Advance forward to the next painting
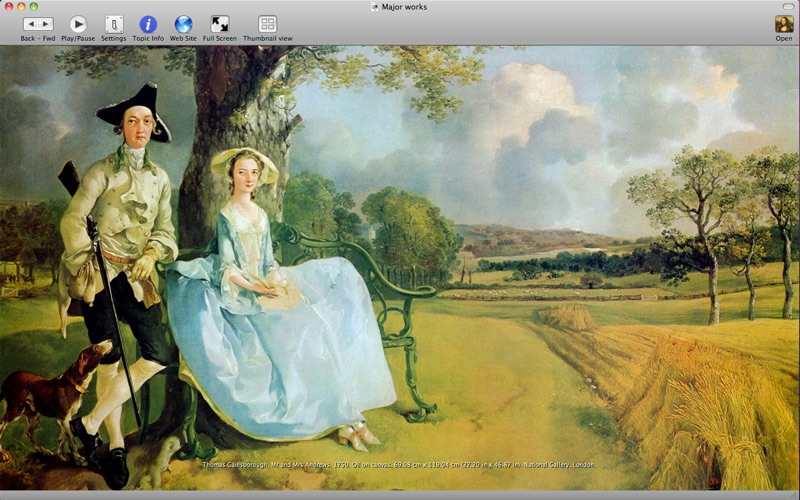Viewport: 800px width, 500px height. (46, 23)
